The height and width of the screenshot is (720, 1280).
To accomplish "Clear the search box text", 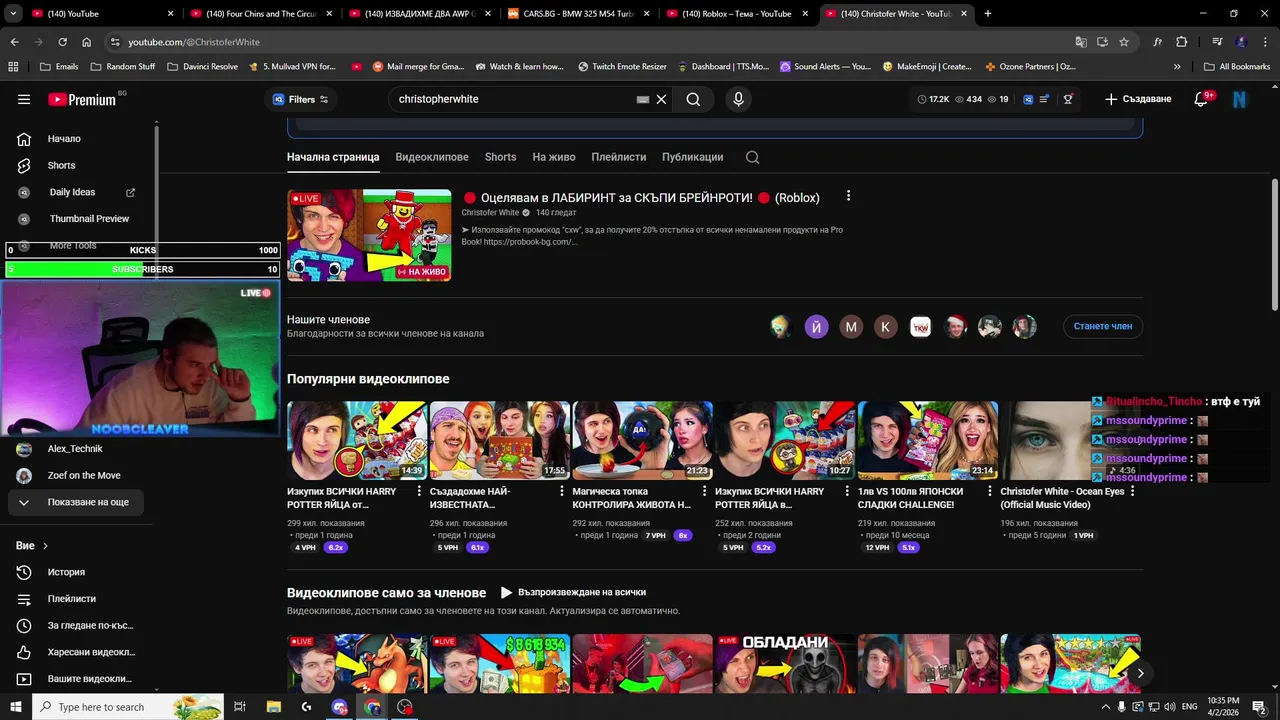I will coord(661,99).
